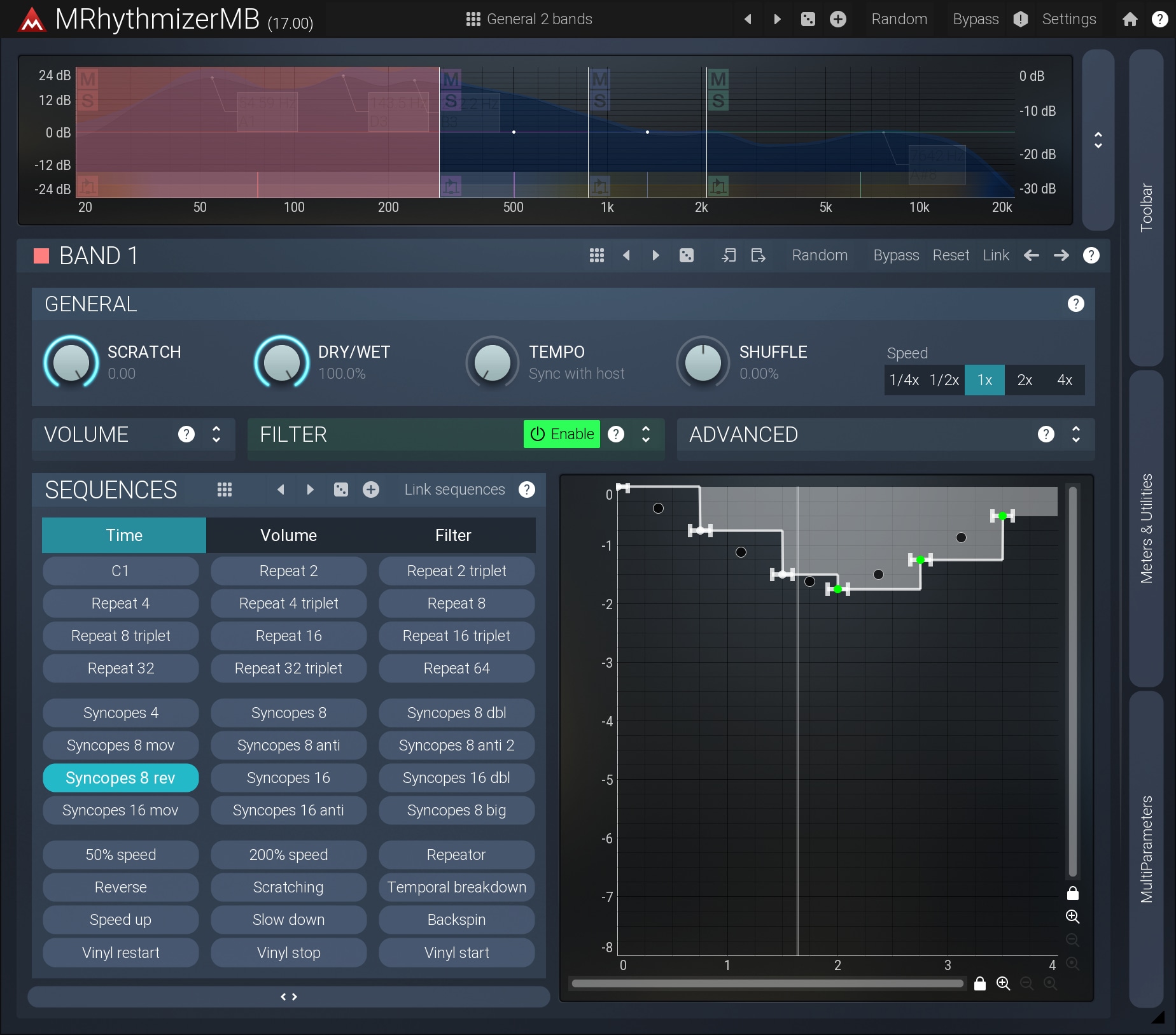This screenshot has width=1176, height=1035.
Task: Switch to the Volume sequences tab
Action: click(x=288, y=535)
